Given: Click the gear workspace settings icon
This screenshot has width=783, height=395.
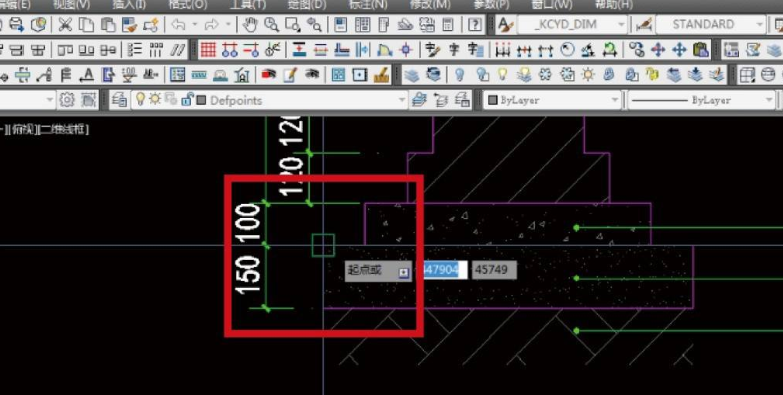Looking at the screenshot, I should click(67, 100).
